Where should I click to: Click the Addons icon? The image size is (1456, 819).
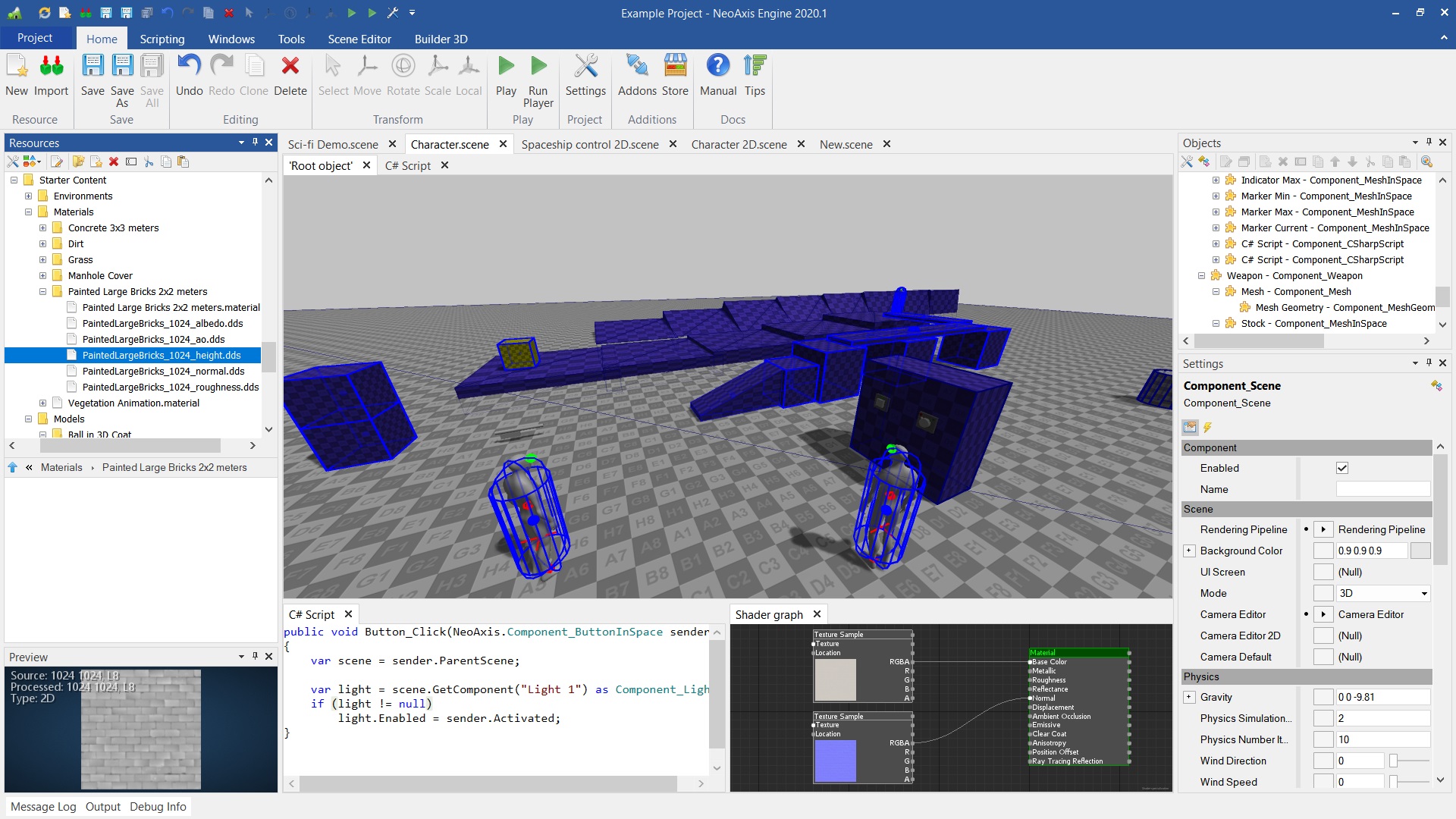pos(636,67)
